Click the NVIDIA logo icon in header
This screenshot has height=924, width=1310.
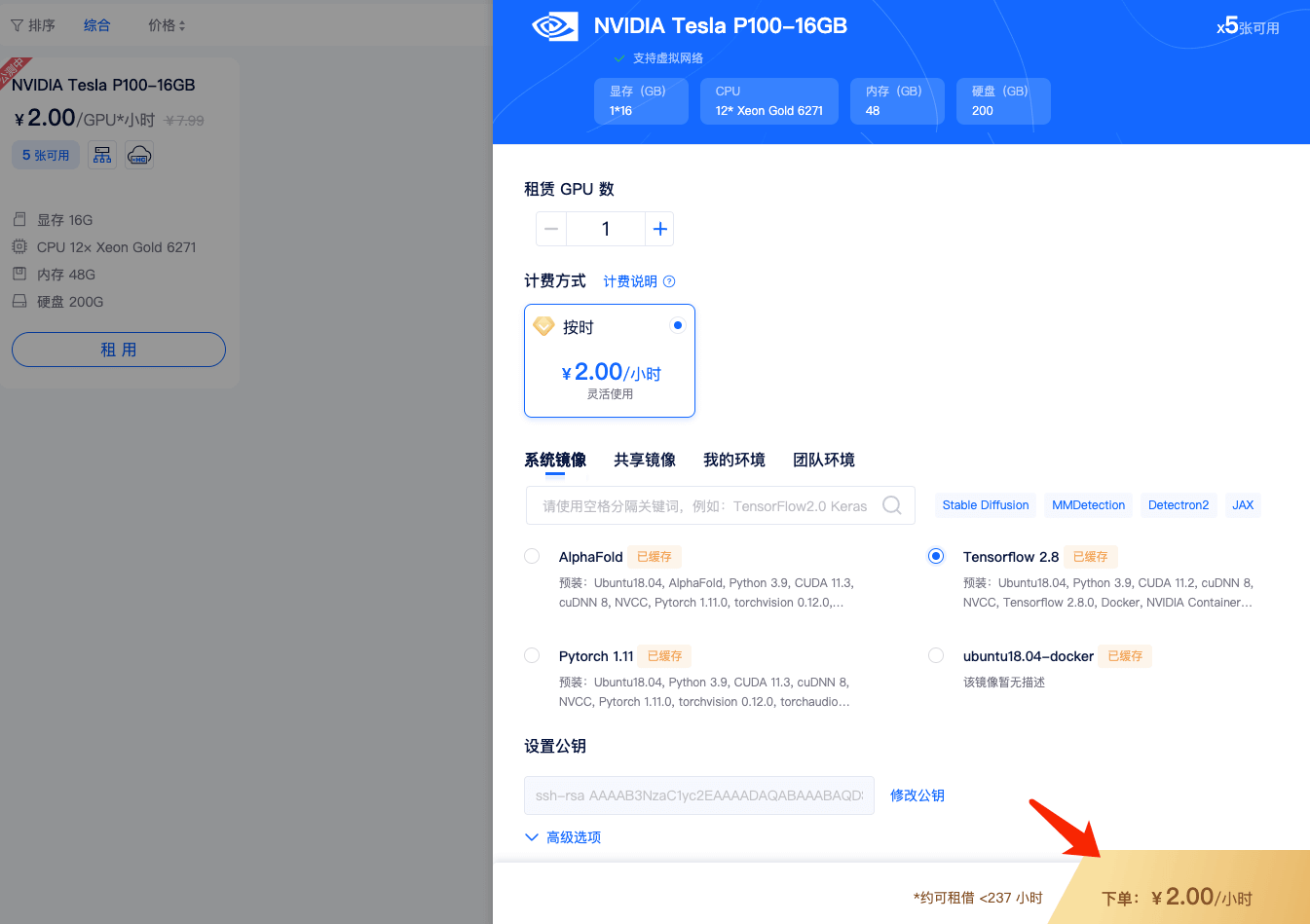click(x=555, y=26)
